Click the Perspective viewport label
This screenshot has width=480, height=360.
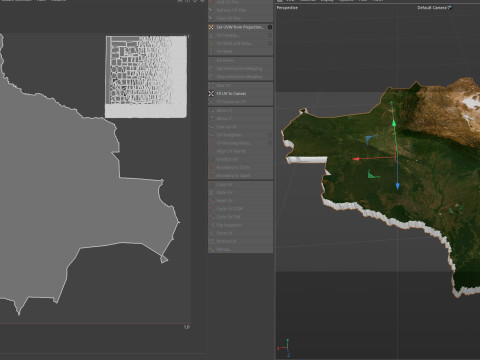point(287,8)
